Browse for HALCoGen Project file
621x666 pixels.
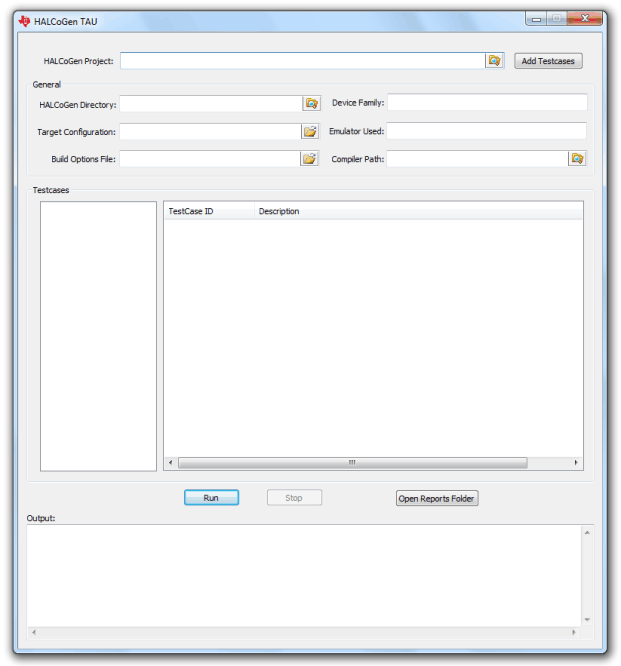pos(494,61)
